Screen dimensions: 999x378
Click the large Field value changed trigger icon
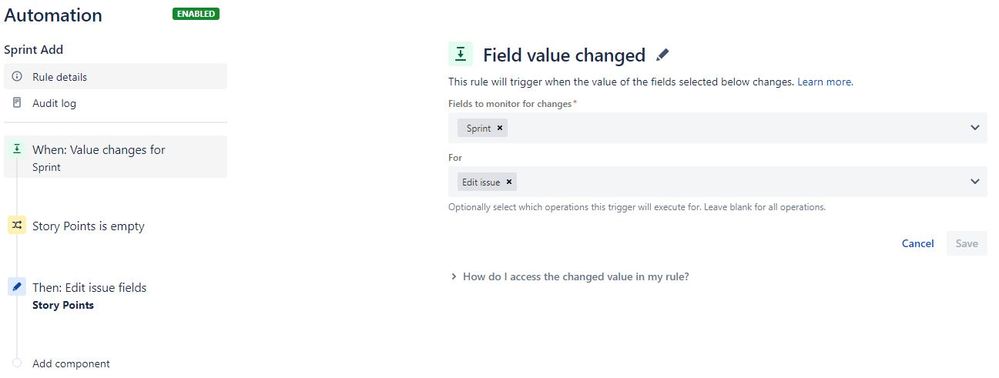[461, 54]
